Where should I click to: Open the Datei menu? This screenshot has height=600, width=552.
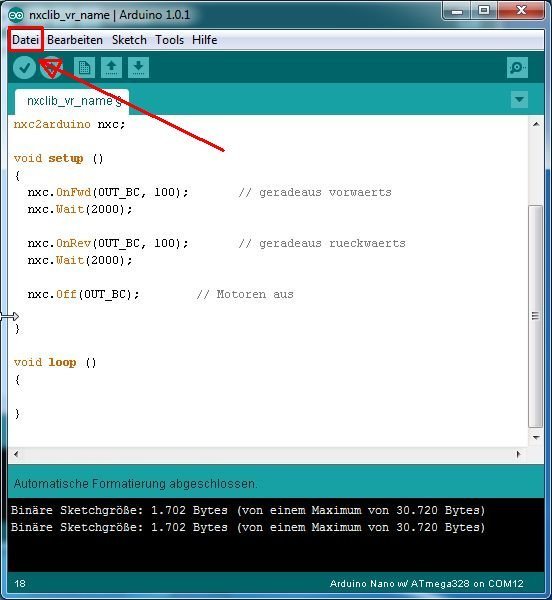coord(26,40)
